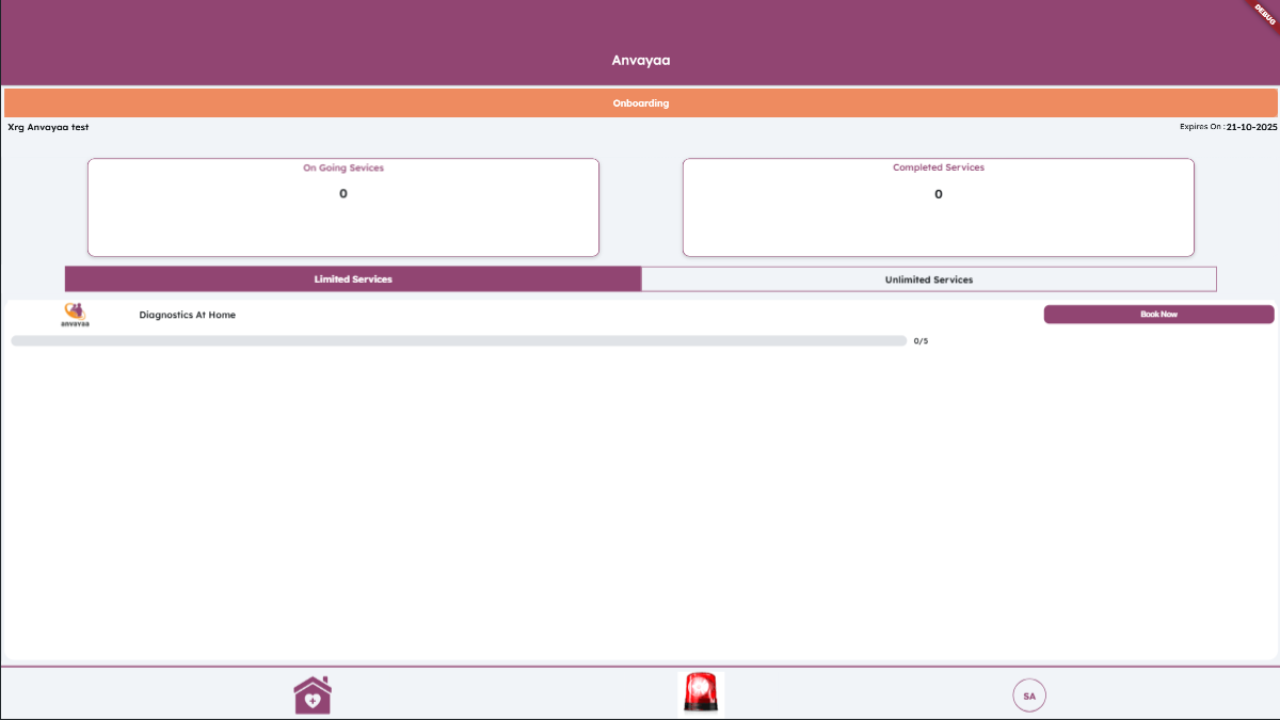Click the Xrg Anvayaa test name

pyautogui.click(x=48, y=127)
